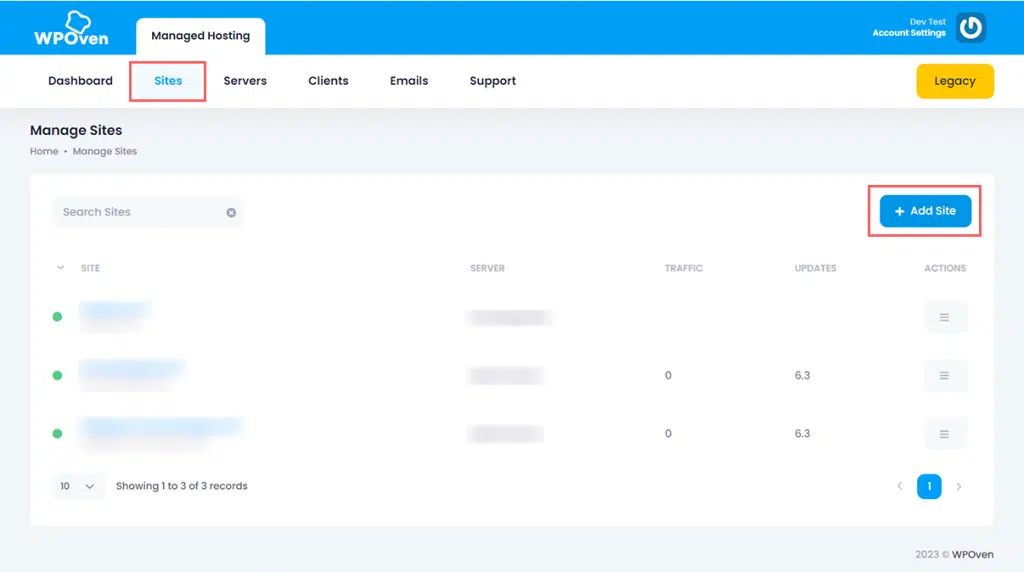1024x572 pixels.
Task: Open the Sites menu item
Action: (x=168, y=81)
